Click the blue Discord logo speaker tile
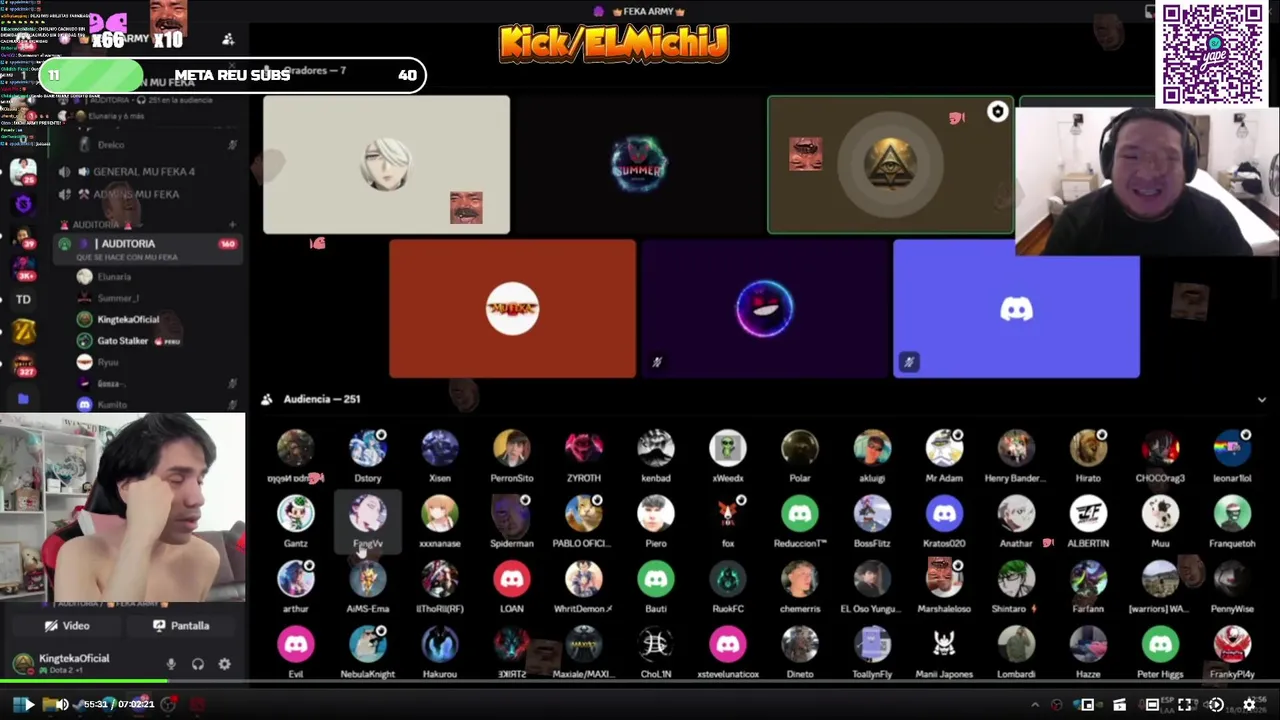The image size is (1280, 720). point(1016,309)
